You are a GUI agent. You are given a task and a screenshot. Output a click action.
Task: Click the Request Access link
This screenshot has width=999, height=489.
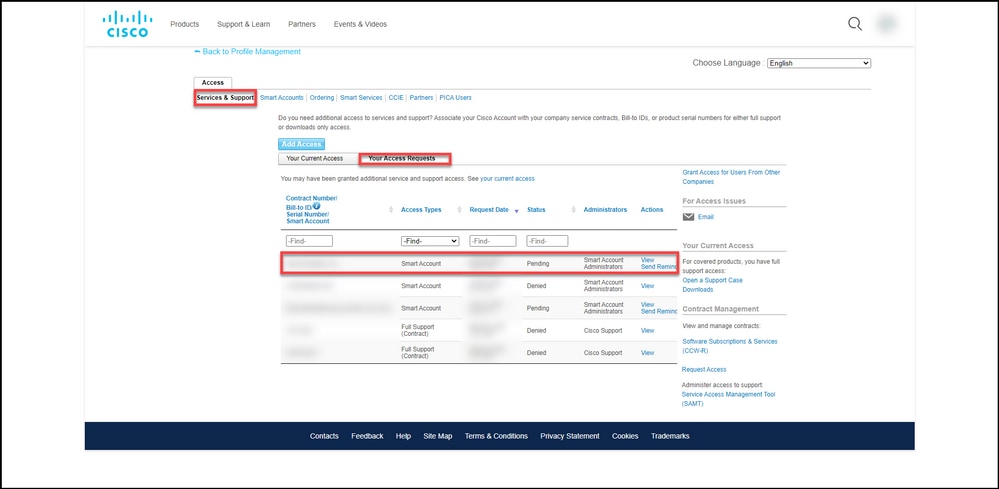[704, 369]
